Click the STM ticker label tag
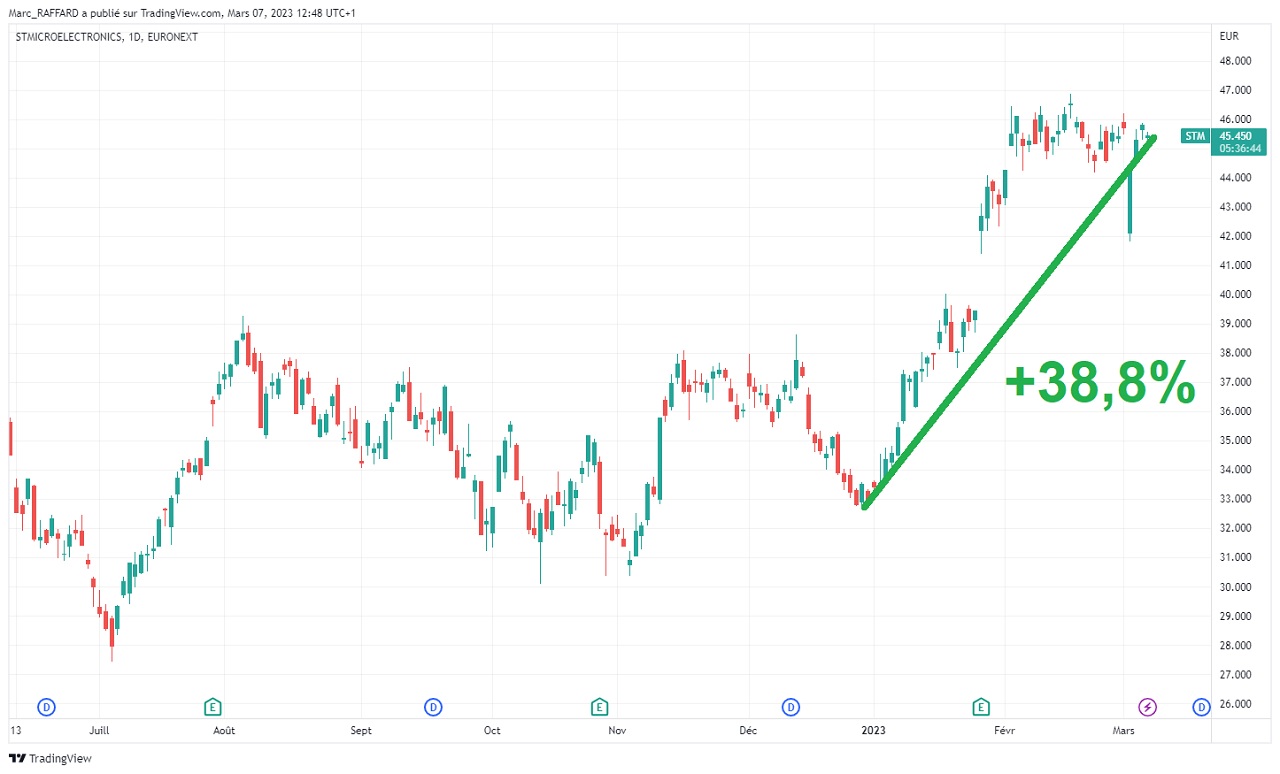Viewport: 1280px width, 774px height. click(1194, 136)
